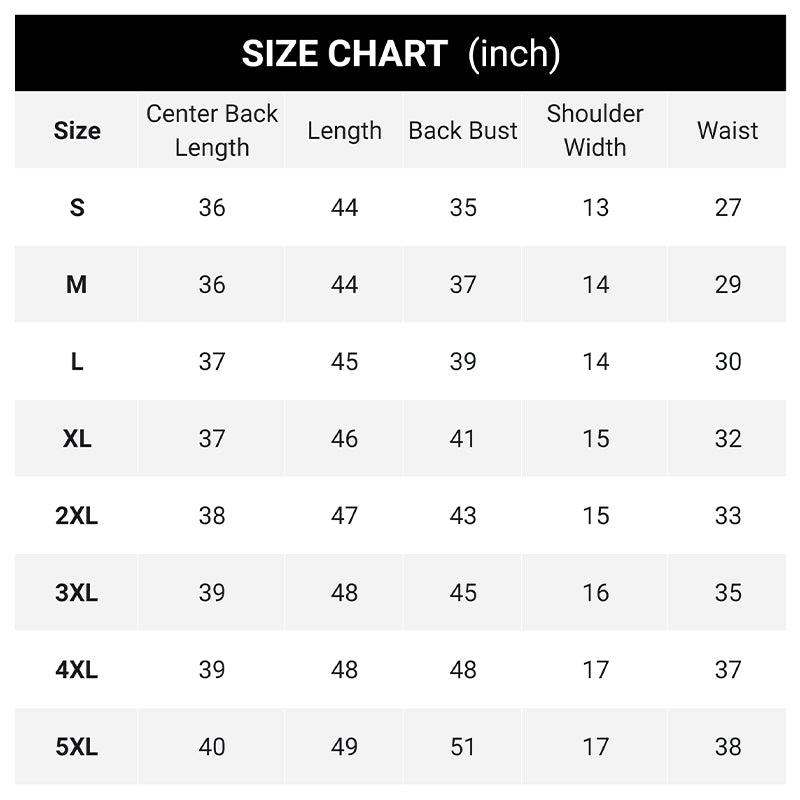Click the Back Bust column header

pos(463,131)
